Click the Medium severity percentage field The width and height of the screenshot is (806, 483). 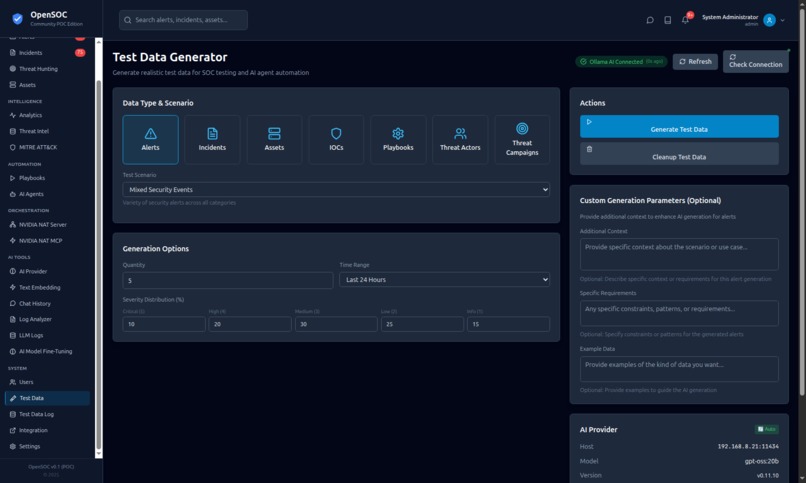click(336, 324)
